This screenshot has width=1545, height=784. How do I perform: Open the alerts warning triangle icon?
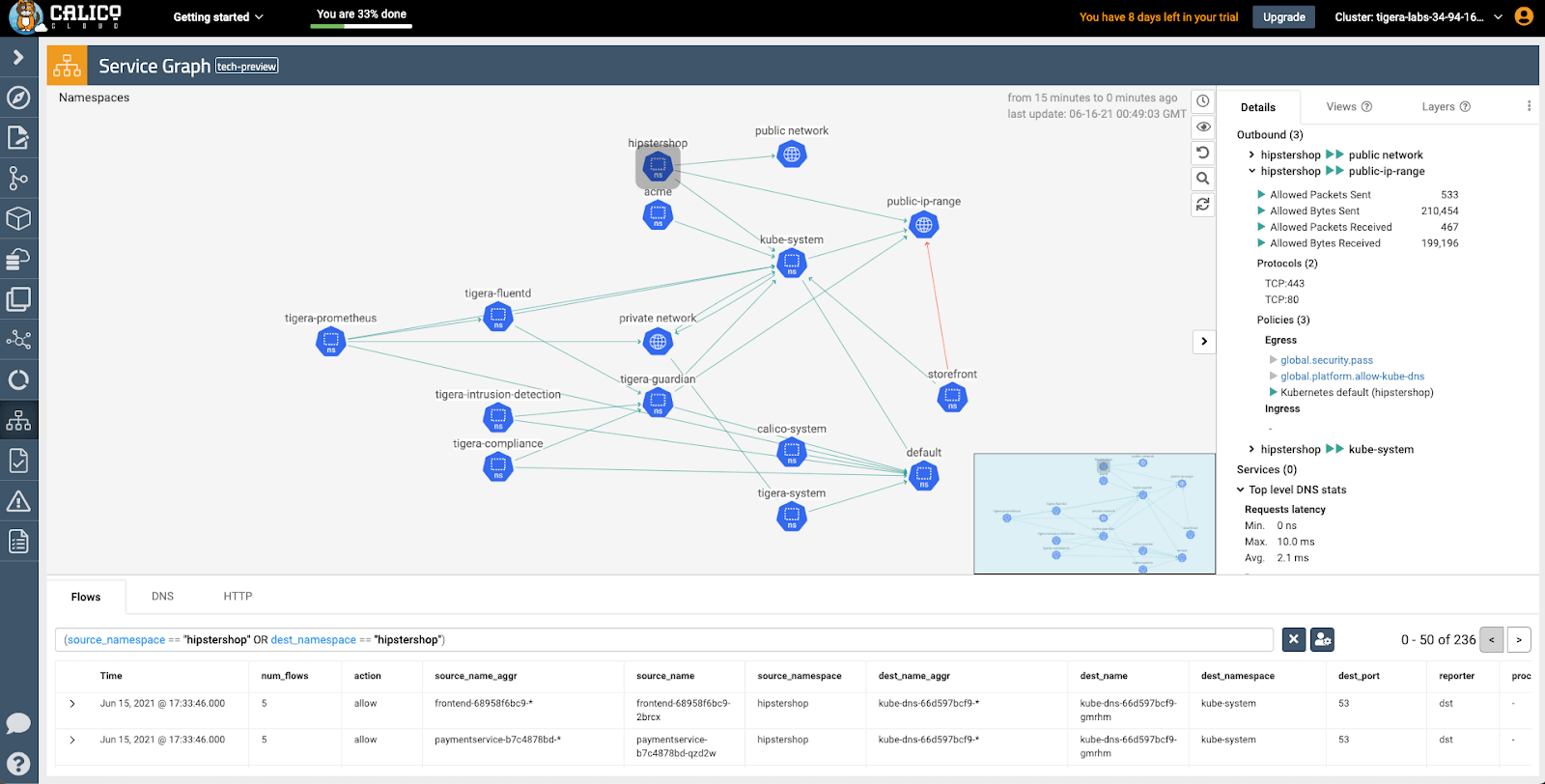[x=18, y=501]
